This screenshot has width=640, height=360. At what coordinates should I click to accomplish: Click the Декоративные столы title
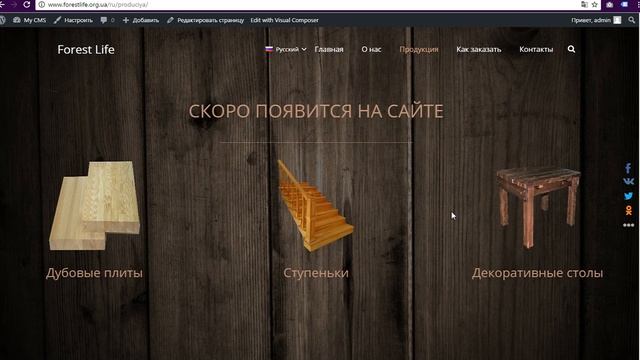[537, 273]
